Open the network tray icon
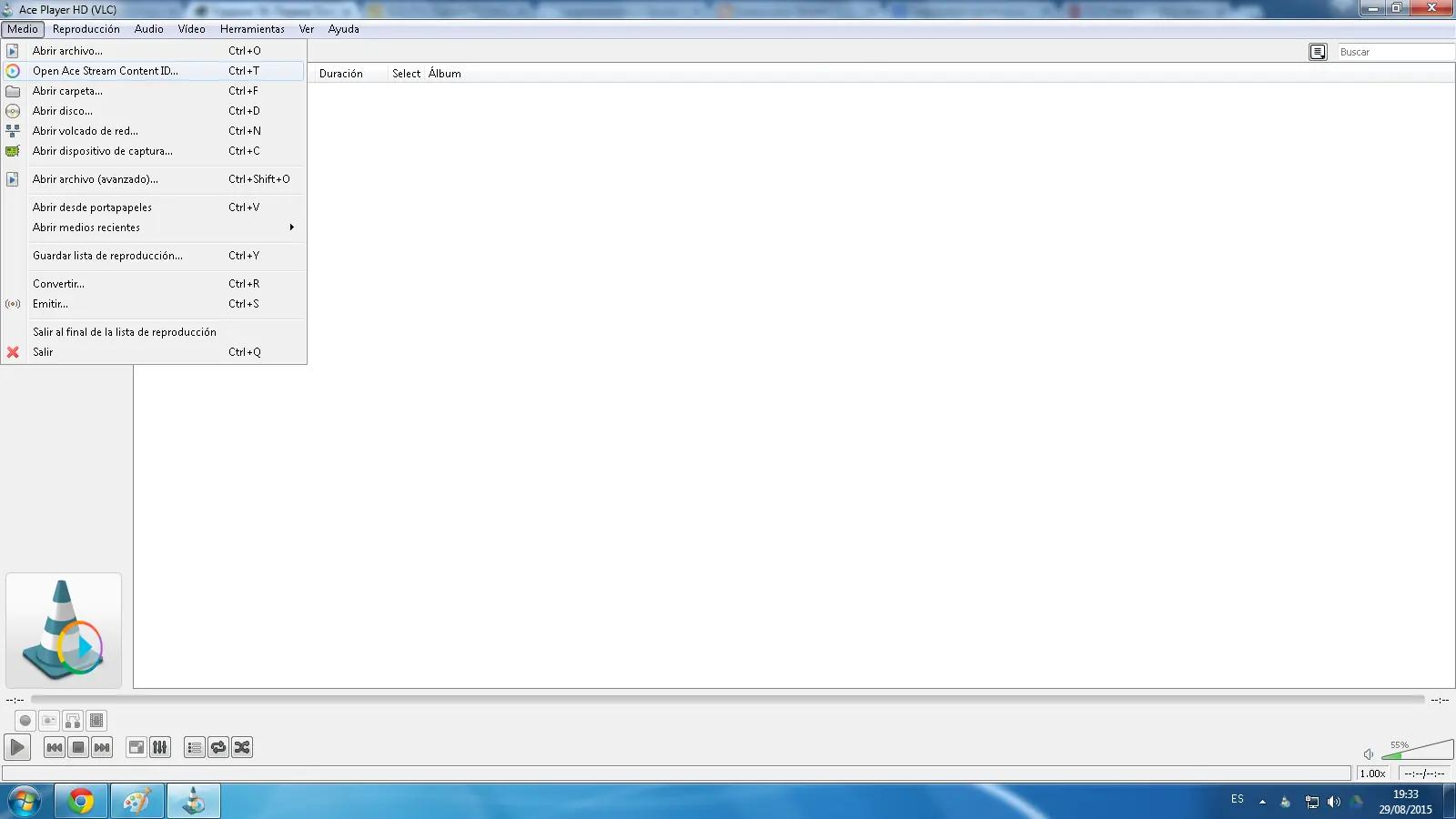 (x=1312, y=802)
